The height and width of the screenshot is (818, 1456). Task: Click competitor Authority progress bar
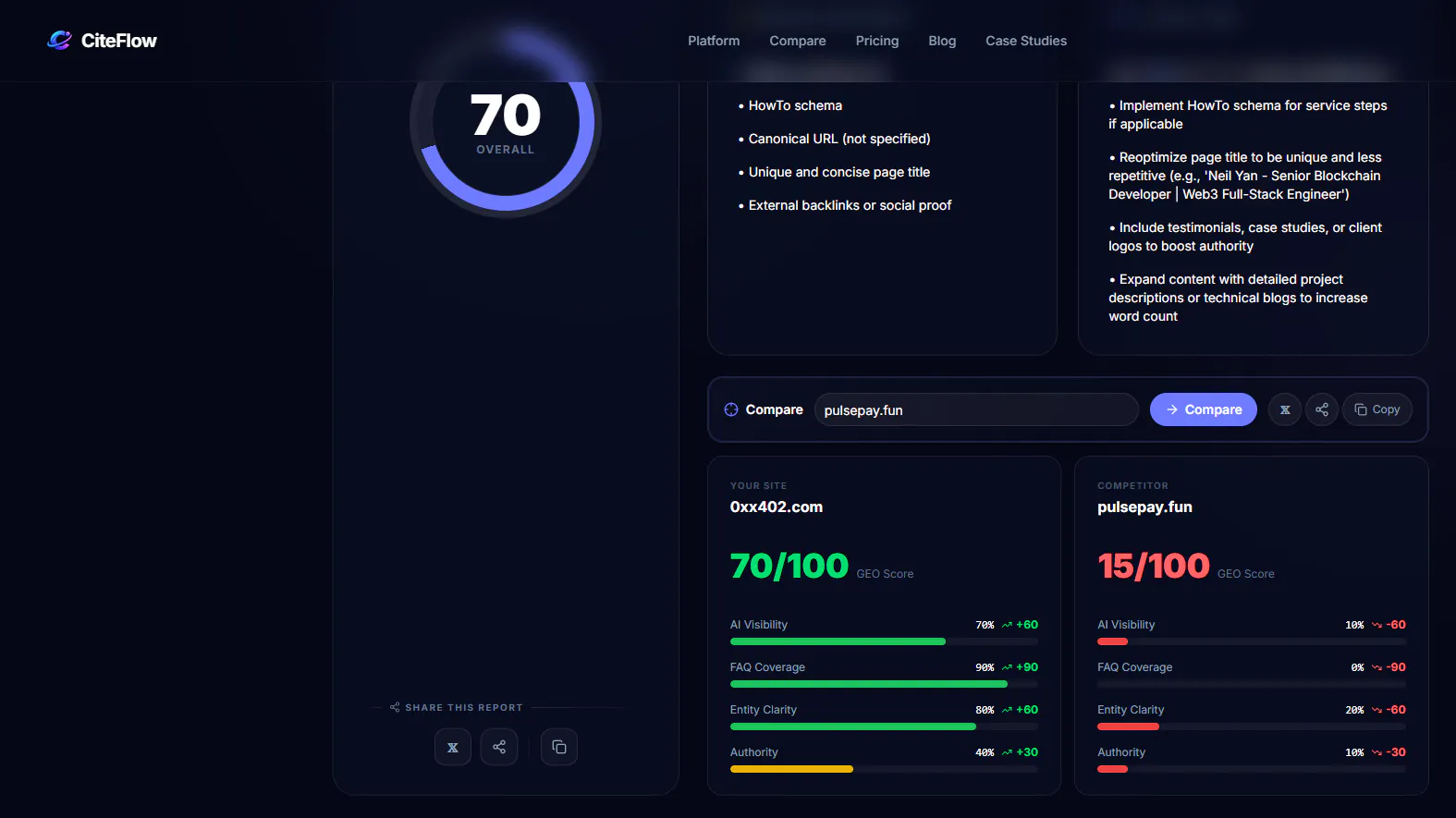pyautogui.click(x=1252, y=769)
